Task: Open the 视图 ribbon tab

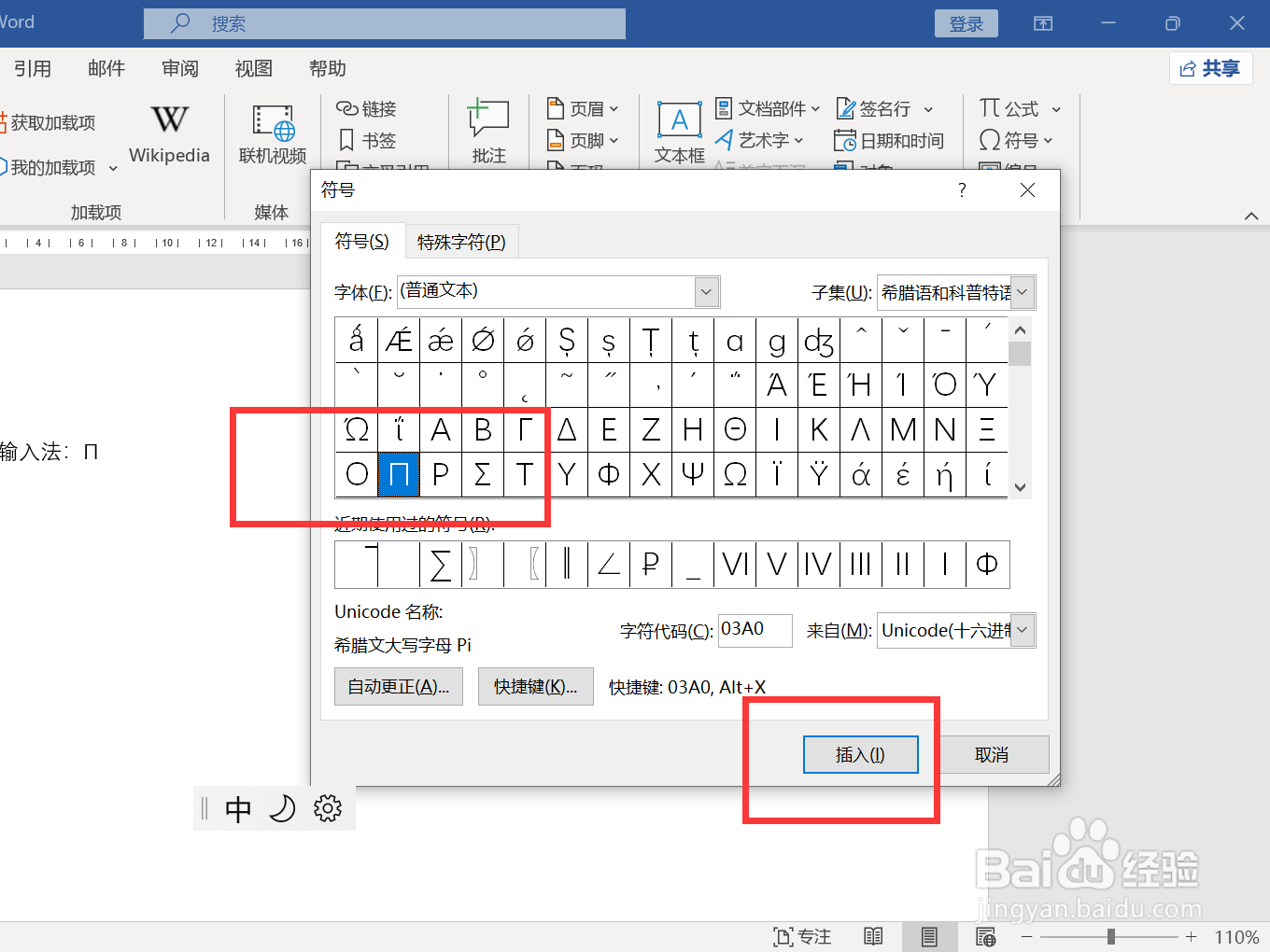Action: click(253, 67)
